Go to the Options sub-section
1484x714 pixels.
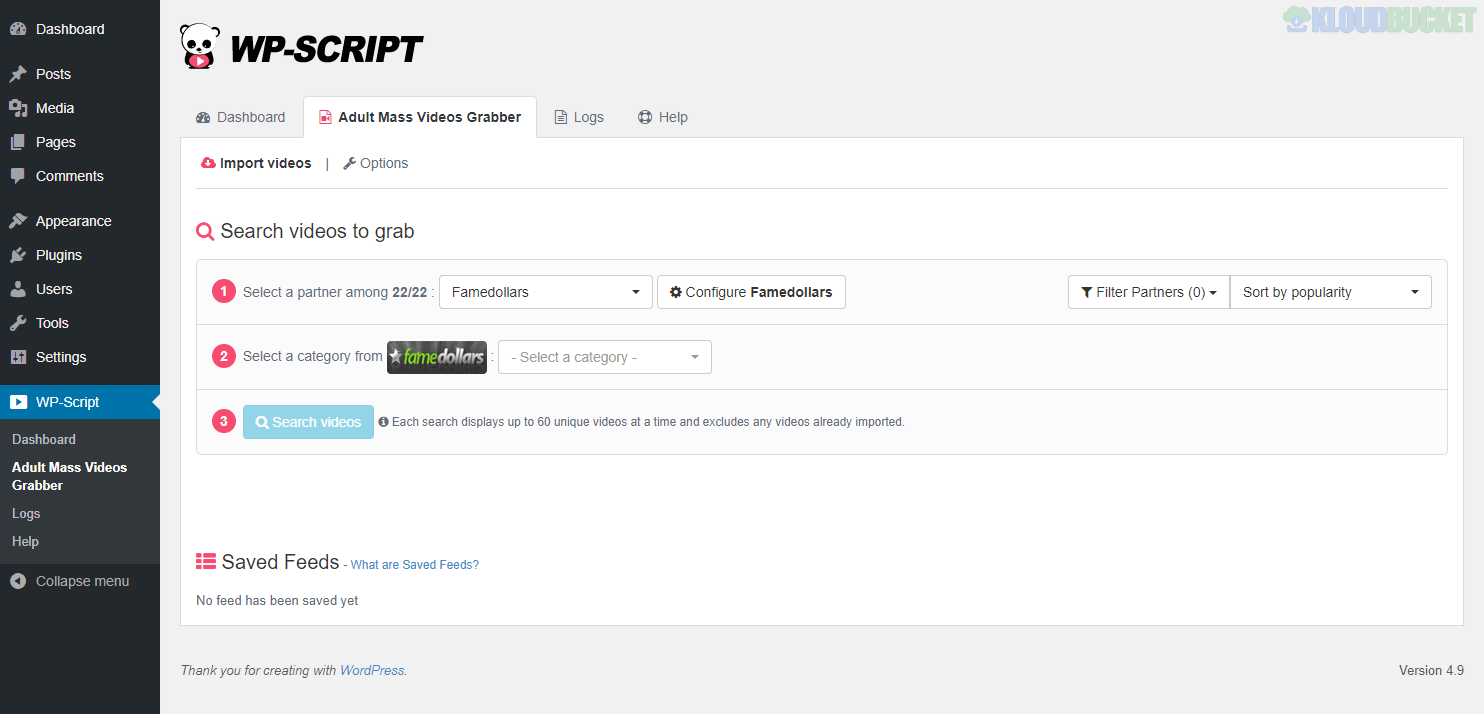coord(376,163)
